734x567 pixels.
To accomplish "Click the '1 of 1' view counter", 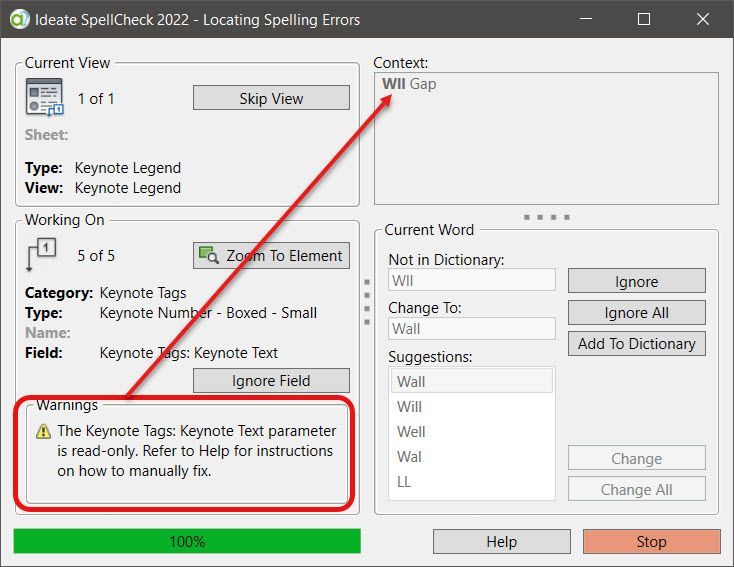I will (x=96, y=99).
